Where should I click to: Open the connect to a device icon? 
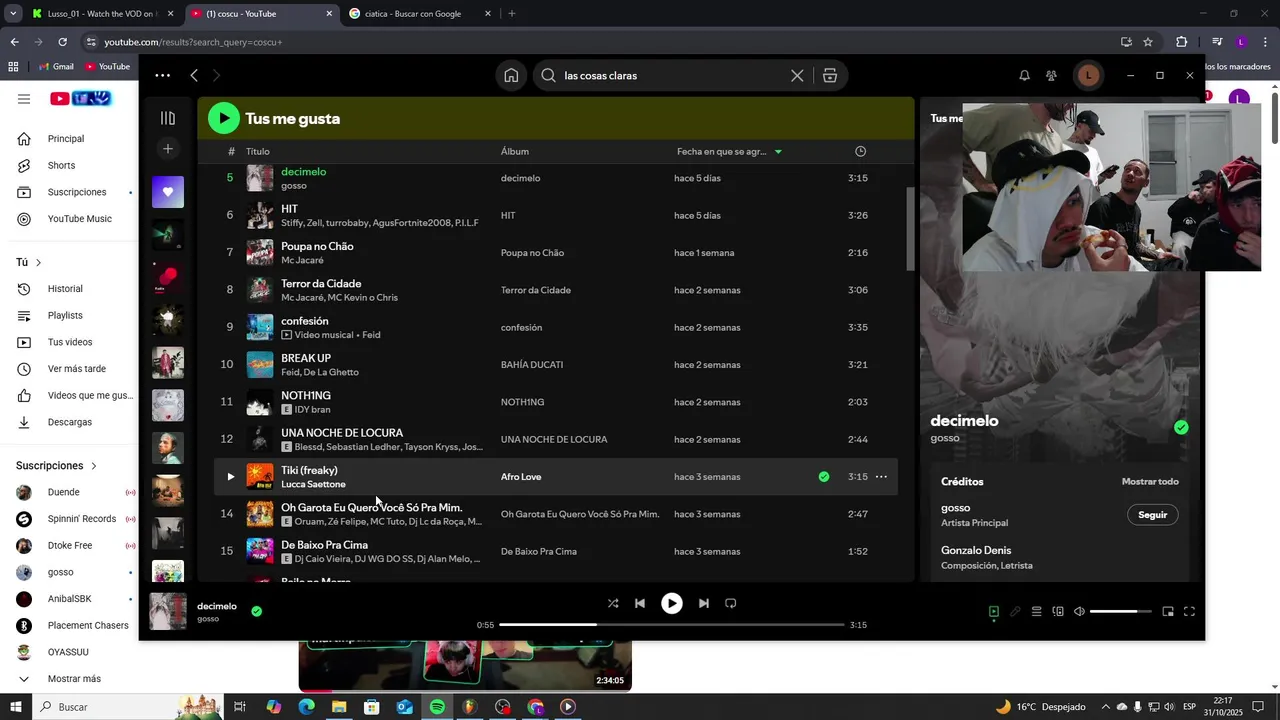click(1058, 612)
